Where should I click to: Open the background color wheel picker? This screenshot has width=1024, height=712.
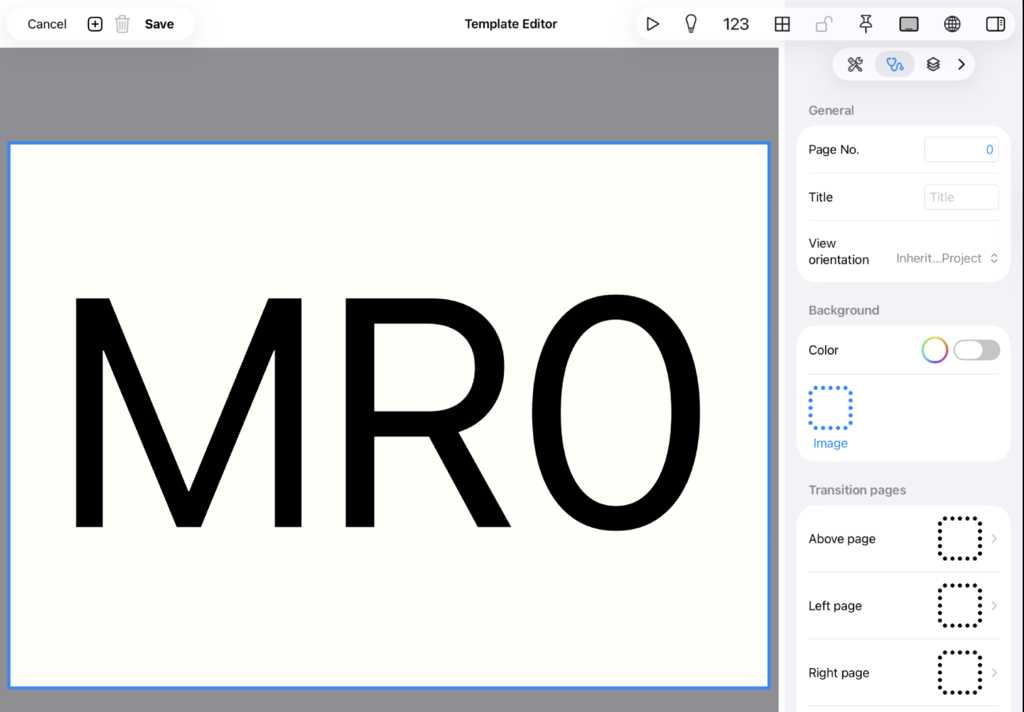[x=935, y=350]
